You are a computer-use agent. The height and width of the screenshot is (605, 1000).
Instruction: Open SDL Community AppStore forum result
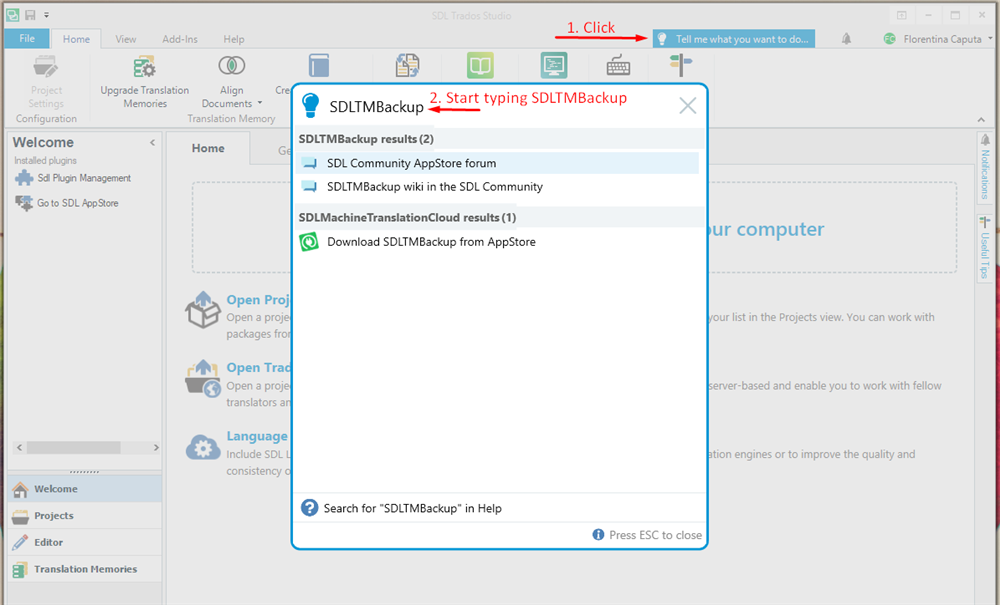click(x=497, y=163)
